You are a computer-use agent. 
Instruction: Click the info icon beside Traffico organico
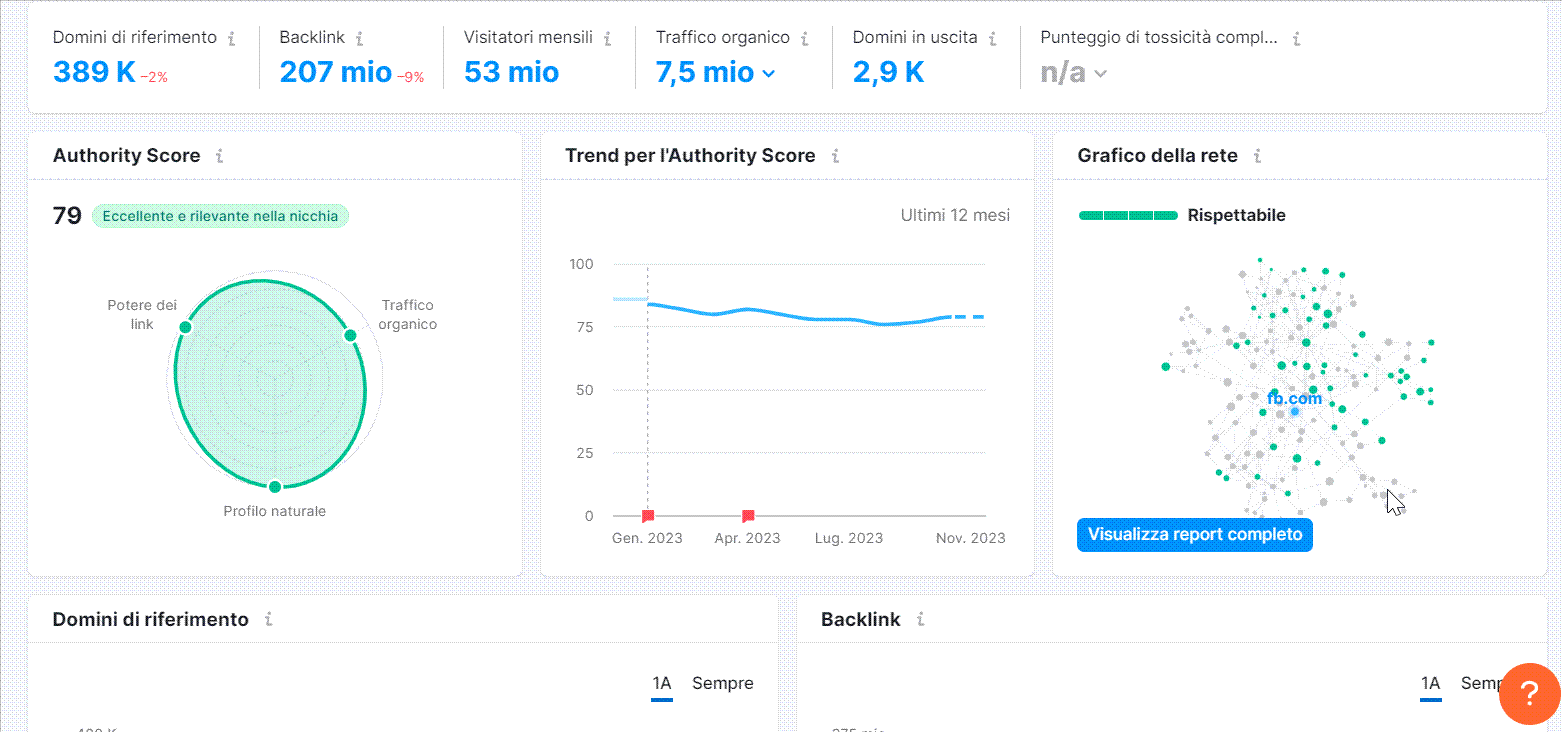coord(805,36)
